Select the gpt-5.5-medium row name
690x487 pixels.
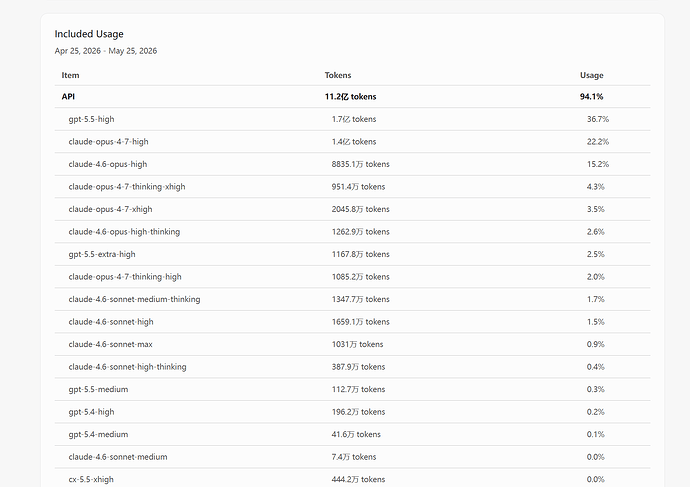click(x=98, y=389)
